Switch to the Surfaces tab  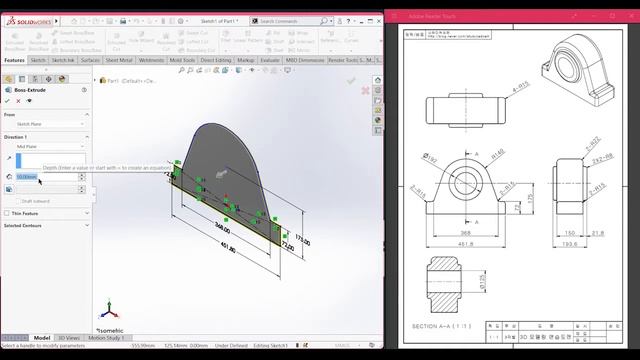(x=90, y=60)
